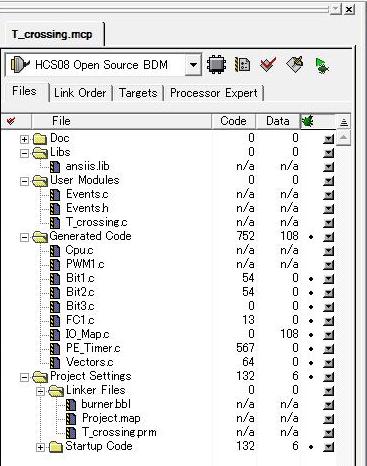367x466 pixels.
Task: Click the File column header
Action: (121, 121)
